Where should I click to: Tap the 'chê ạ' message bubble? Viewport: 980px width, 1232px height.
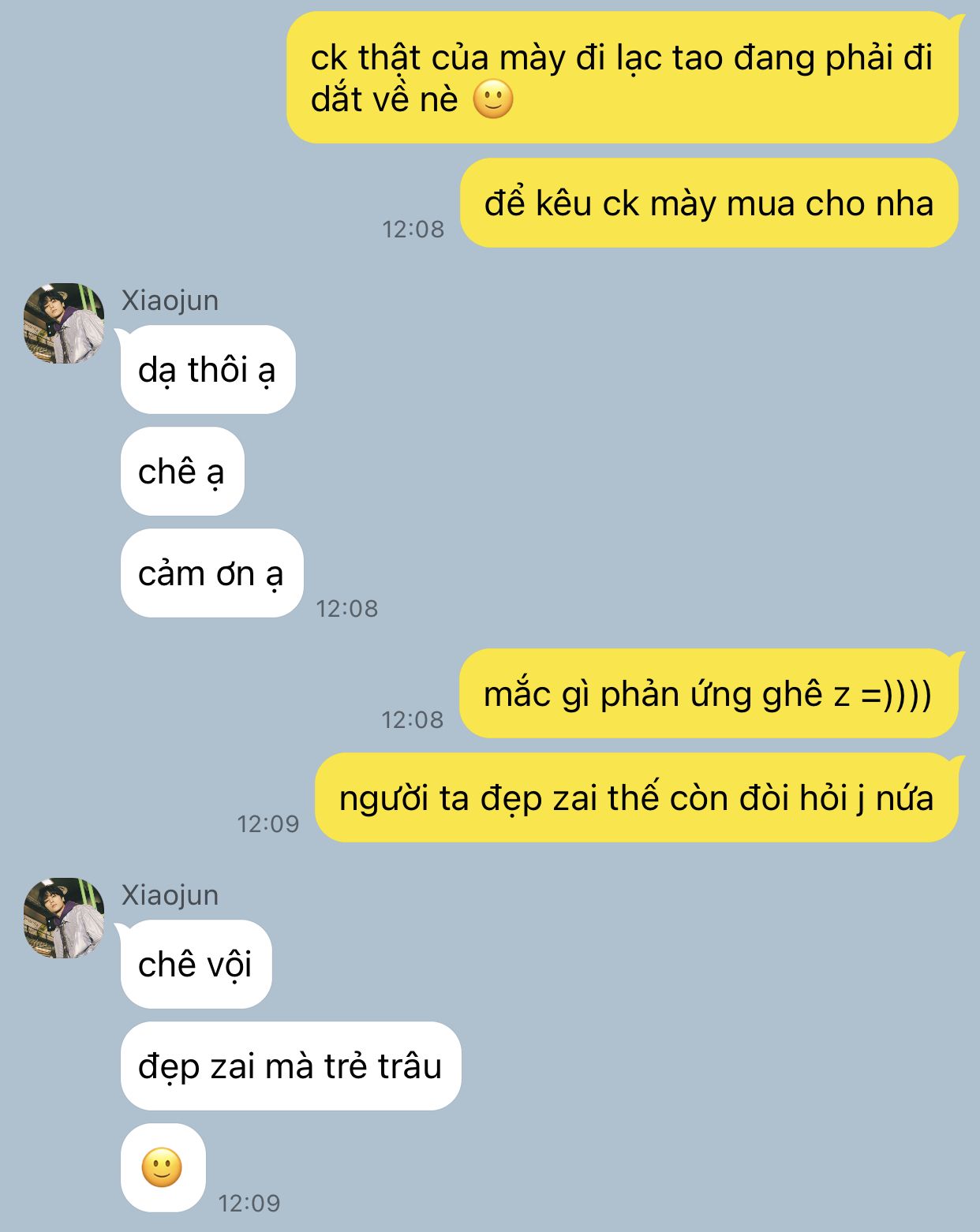[x=182, y=472]
